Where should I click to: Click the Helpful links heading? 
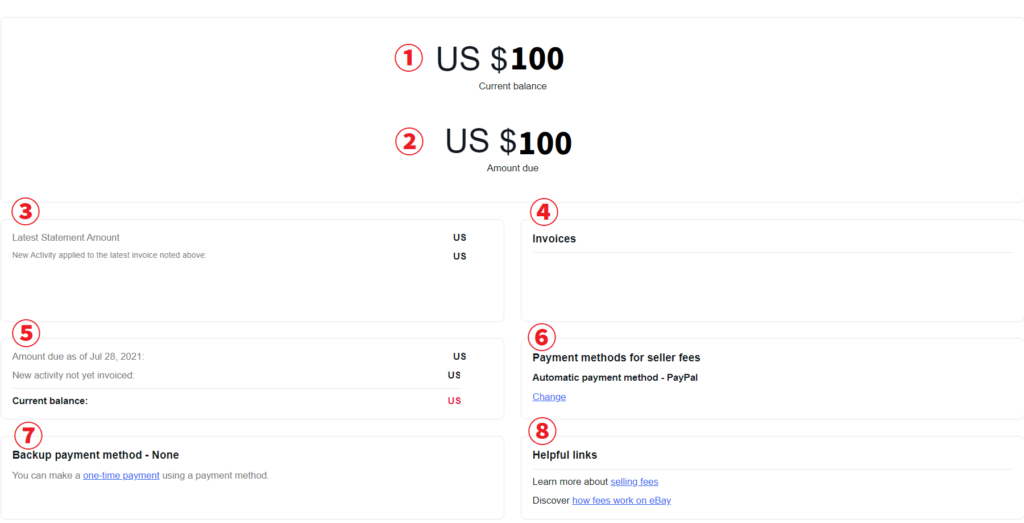pos(565,455)
